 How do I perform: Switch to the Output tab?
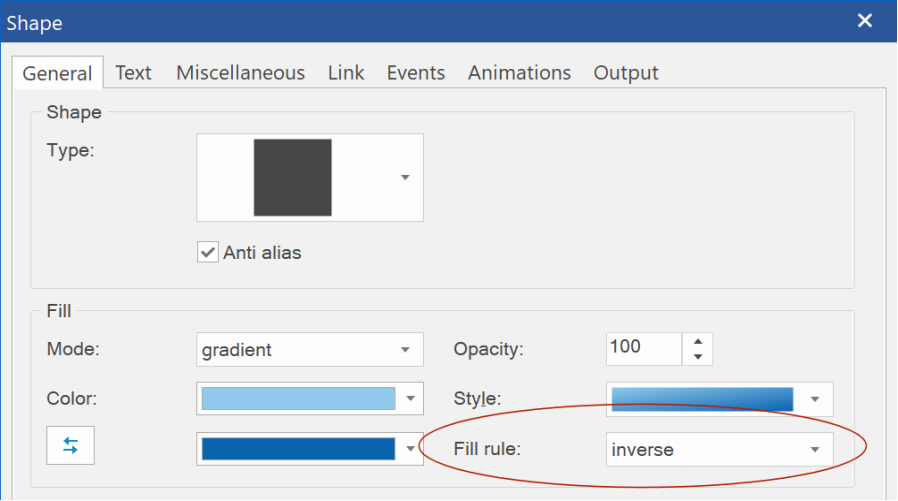[x=626, y=73]
